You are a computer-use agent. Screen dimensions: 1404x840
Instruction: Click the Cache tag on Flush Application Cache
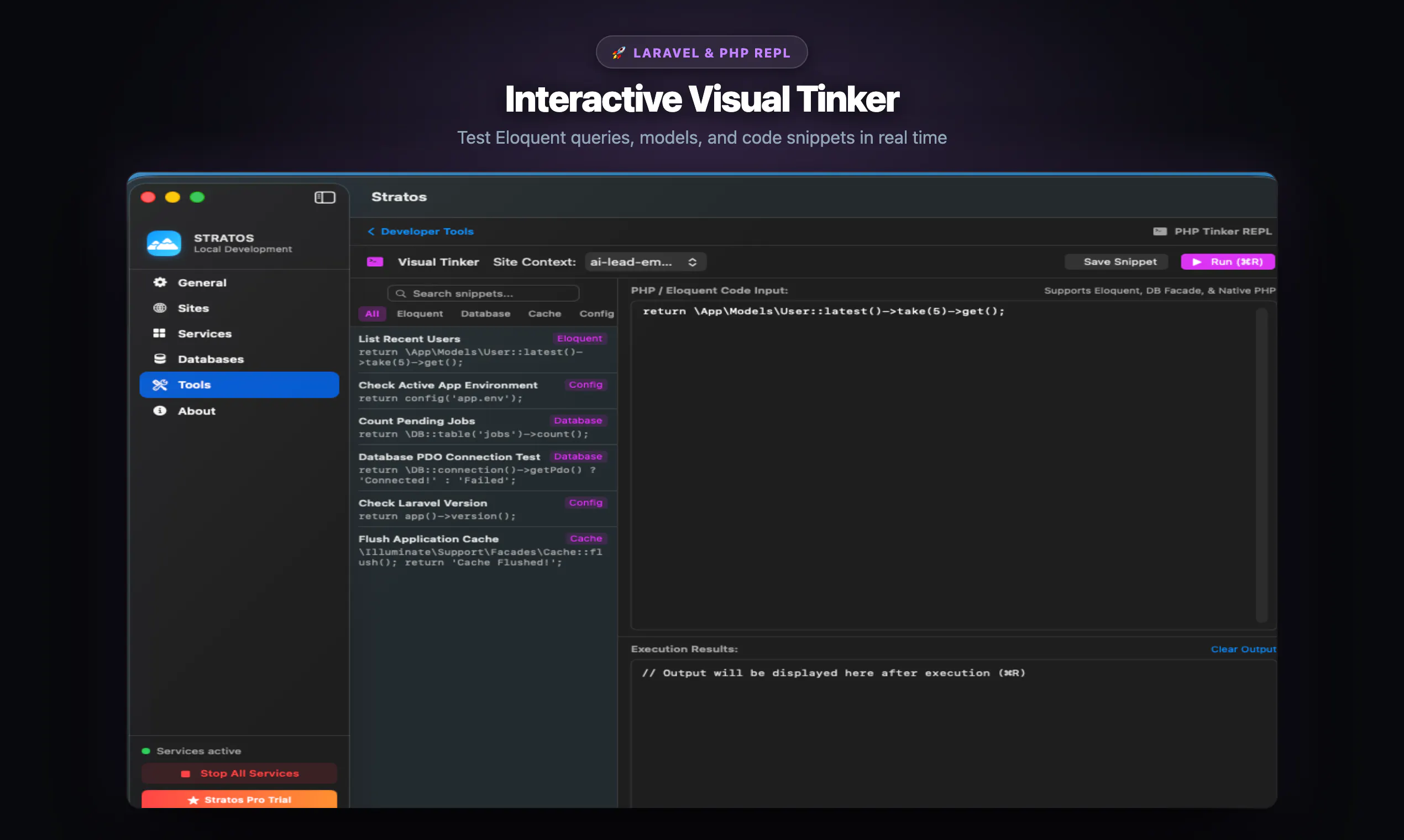[586, 538]
